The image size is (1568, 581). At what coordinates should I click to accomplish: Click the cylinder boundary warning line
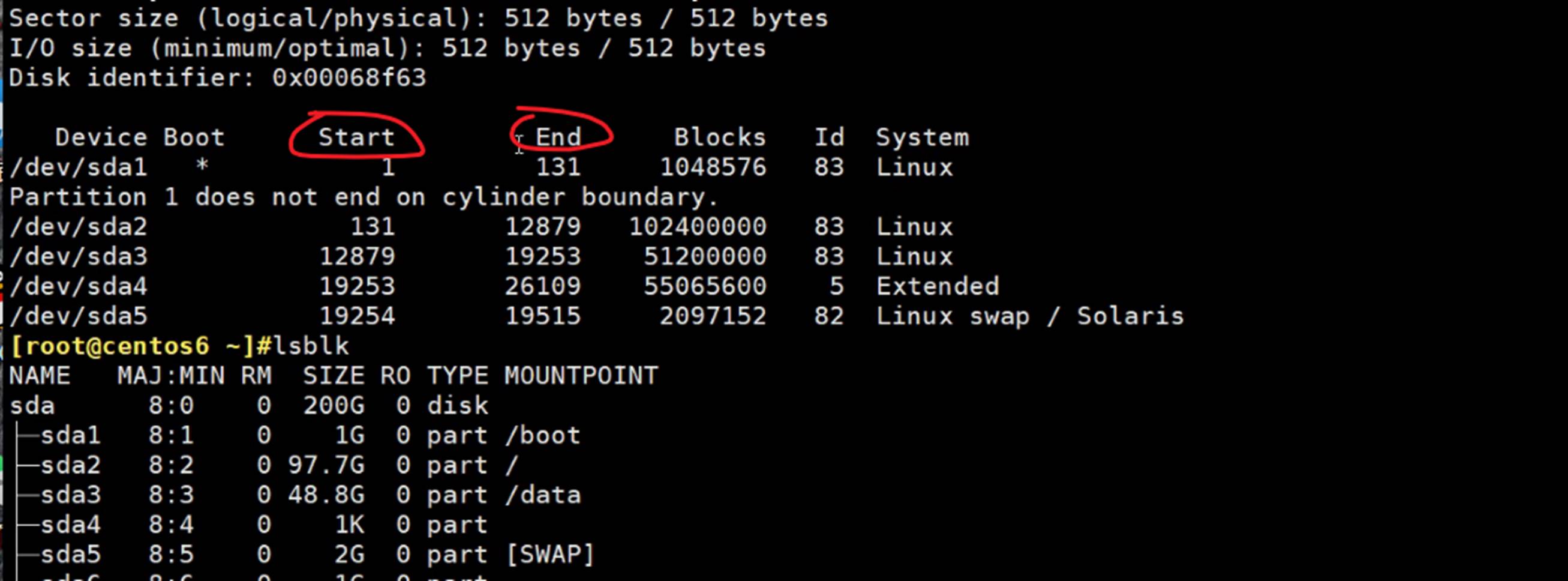pyautogui.click(x=364, y=197)
